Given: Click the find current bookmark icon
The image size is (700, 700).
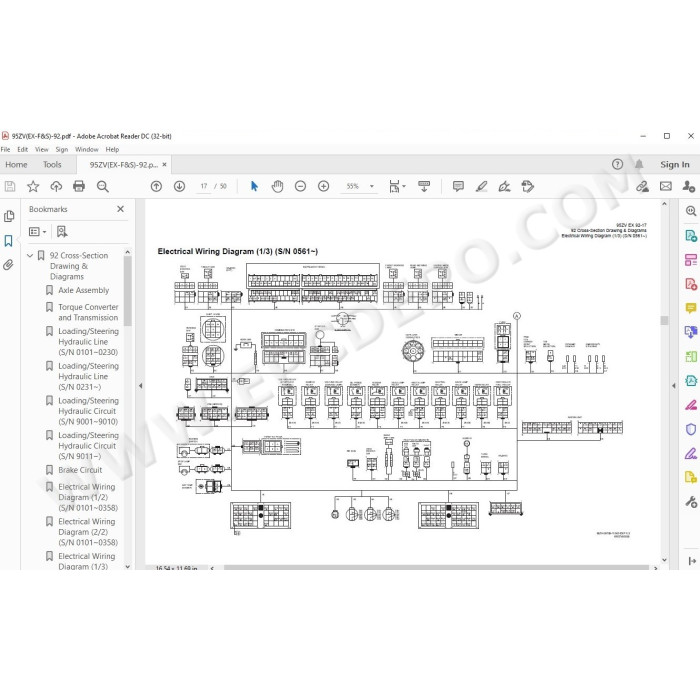Looking at the screenshot, I should click(x=62, y=231).
